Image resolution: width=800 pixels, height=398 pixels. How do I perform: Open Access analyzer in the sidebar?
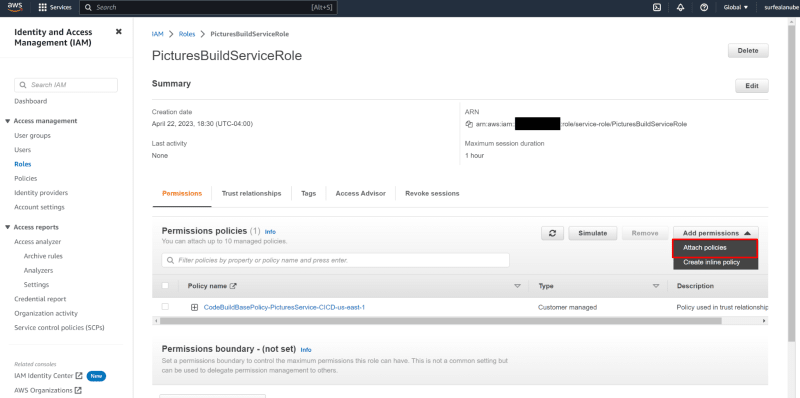38,242
